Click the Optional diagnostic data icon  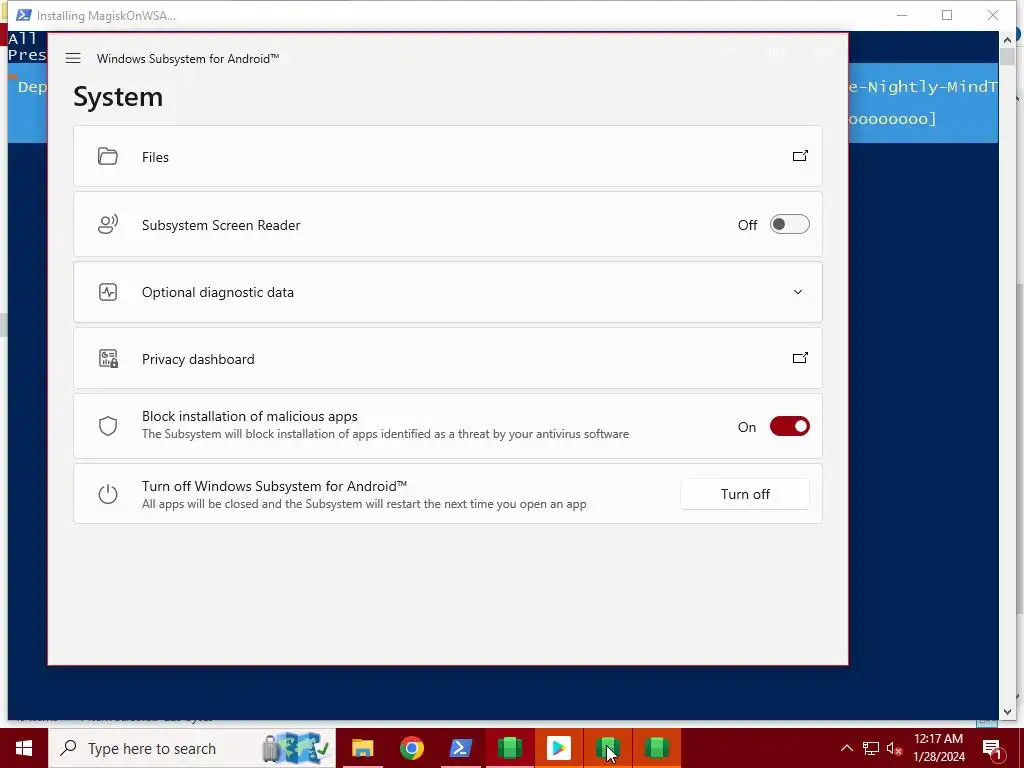pos(108,292)
